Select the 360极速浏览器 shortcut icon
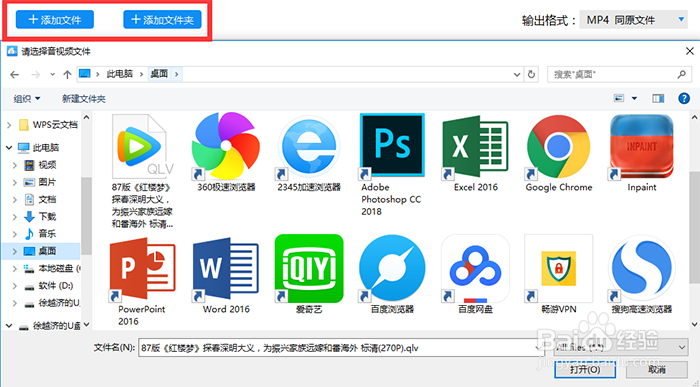 pyautogui.click(x=226, y=153)
